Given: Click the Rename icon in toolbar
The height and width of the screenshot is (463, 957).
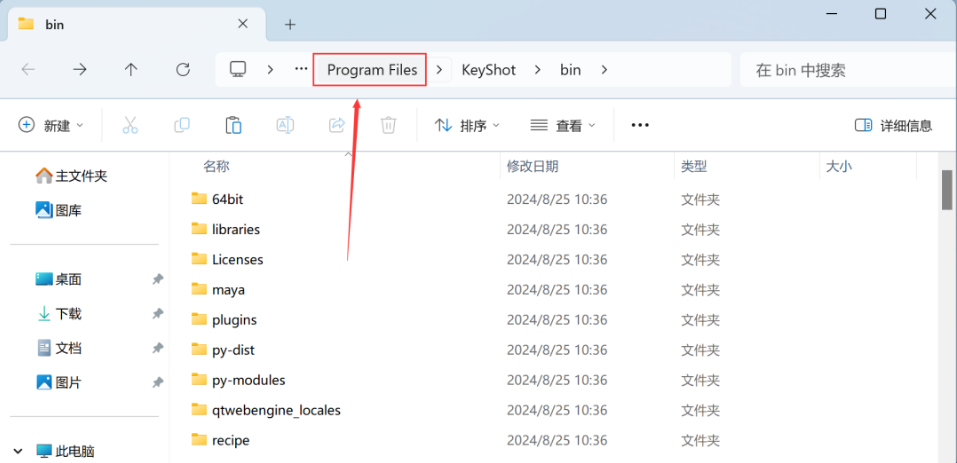Looking at the screenshot, I should click(286, 125).
